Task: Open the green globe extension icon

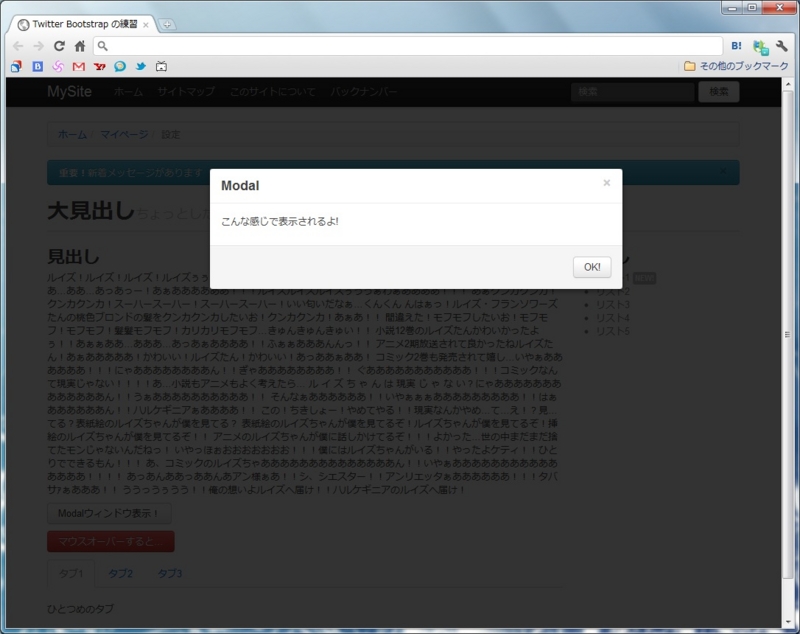Action: tap(760, 47)
